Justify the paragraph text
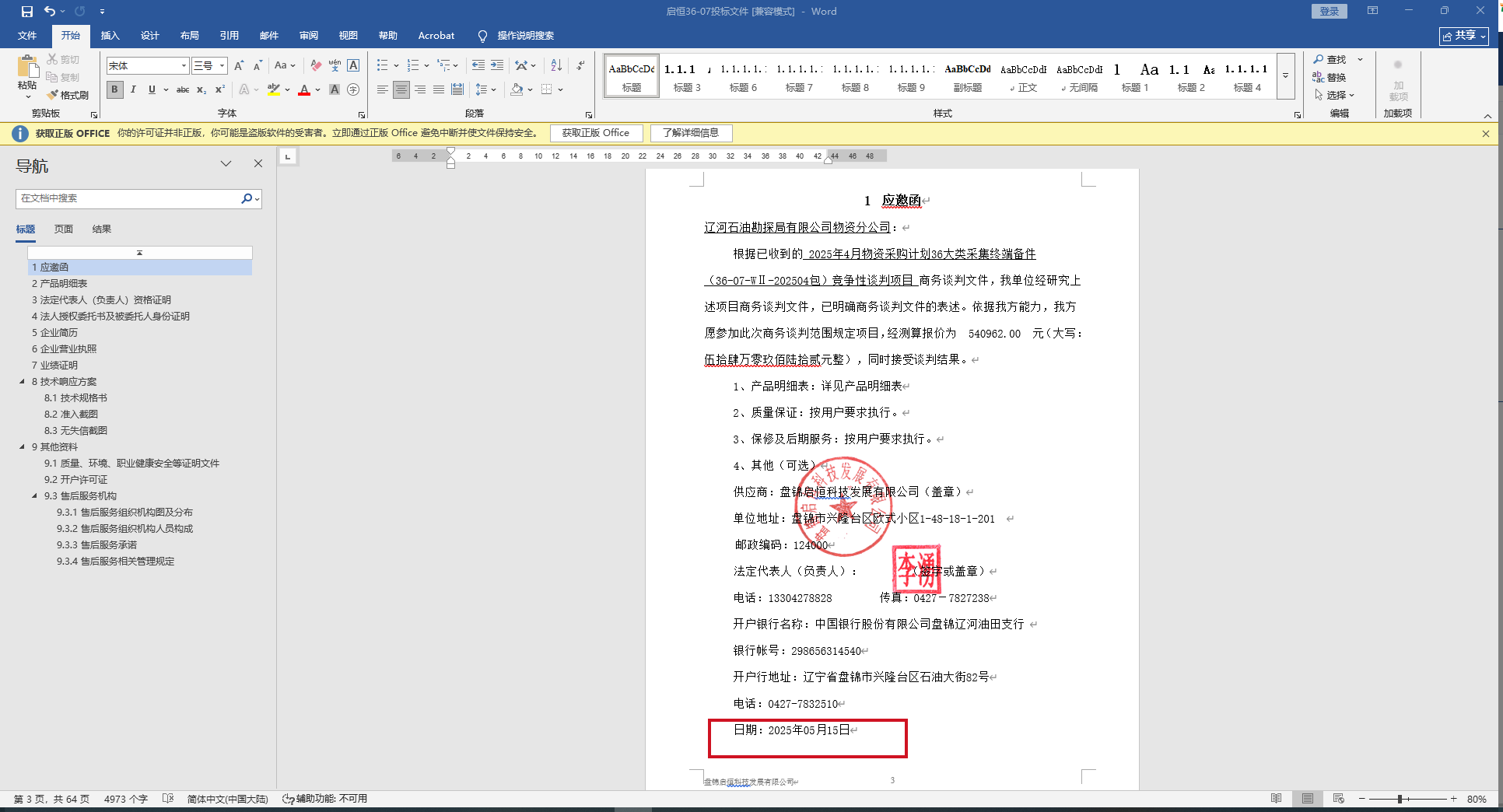This screenshot has height=812, width=1503. click(439, 90)
